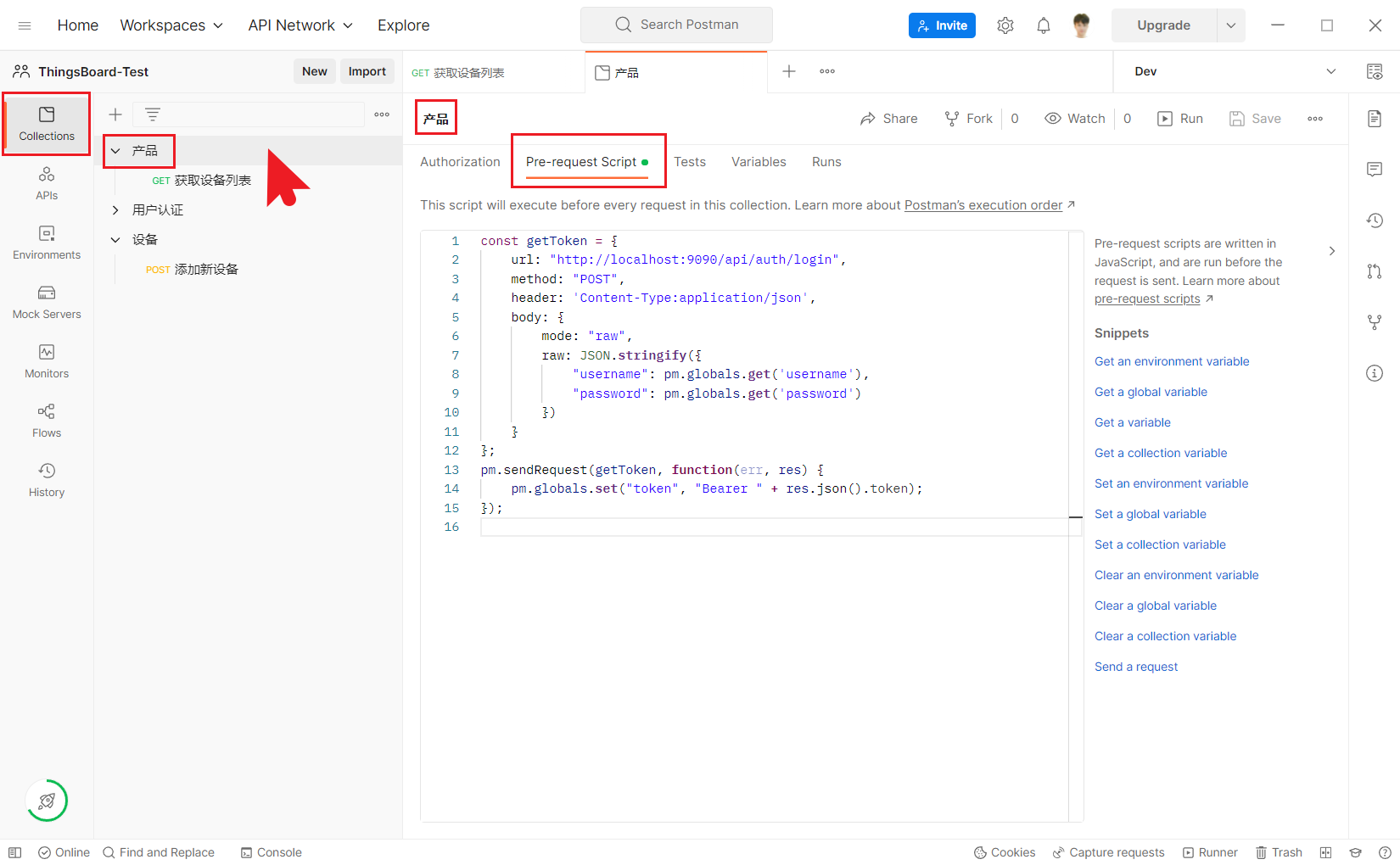Open notifications bell icon

click(1044, 25)
